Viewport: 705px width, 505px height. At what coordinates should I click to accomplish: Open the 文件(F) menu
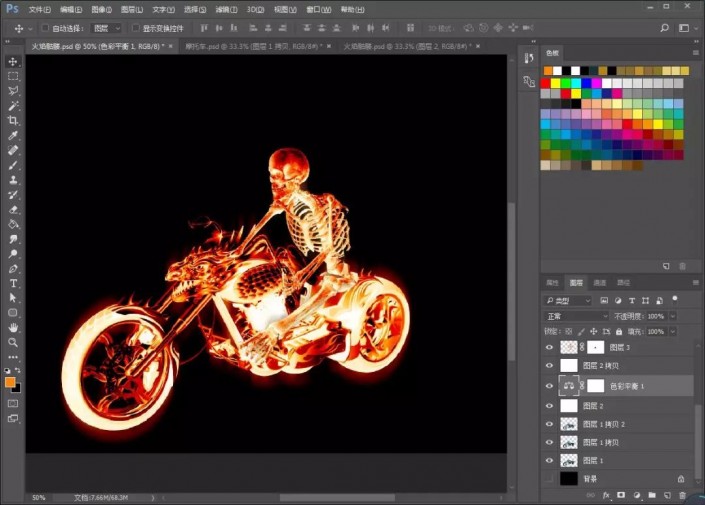[x=40, y=9]
